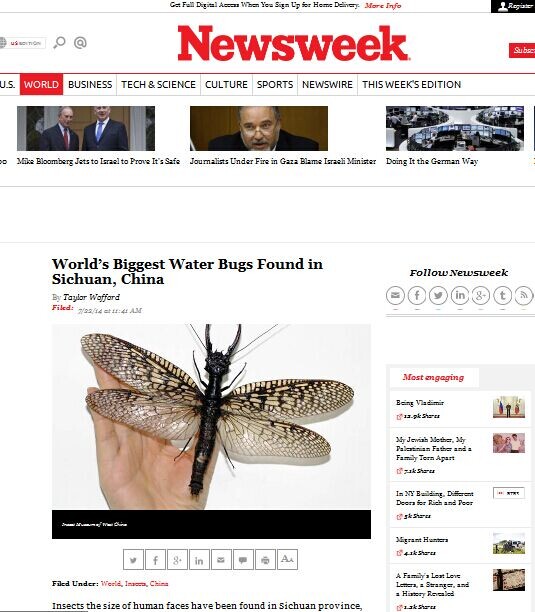
Task: Click the Register button
Action: (x=513, y=6)
